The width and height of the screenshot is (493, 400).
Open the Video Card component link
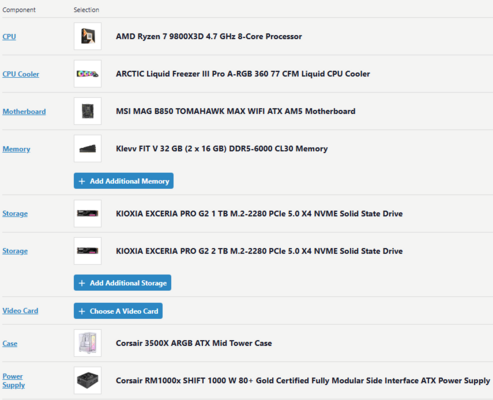click(20, 311)
